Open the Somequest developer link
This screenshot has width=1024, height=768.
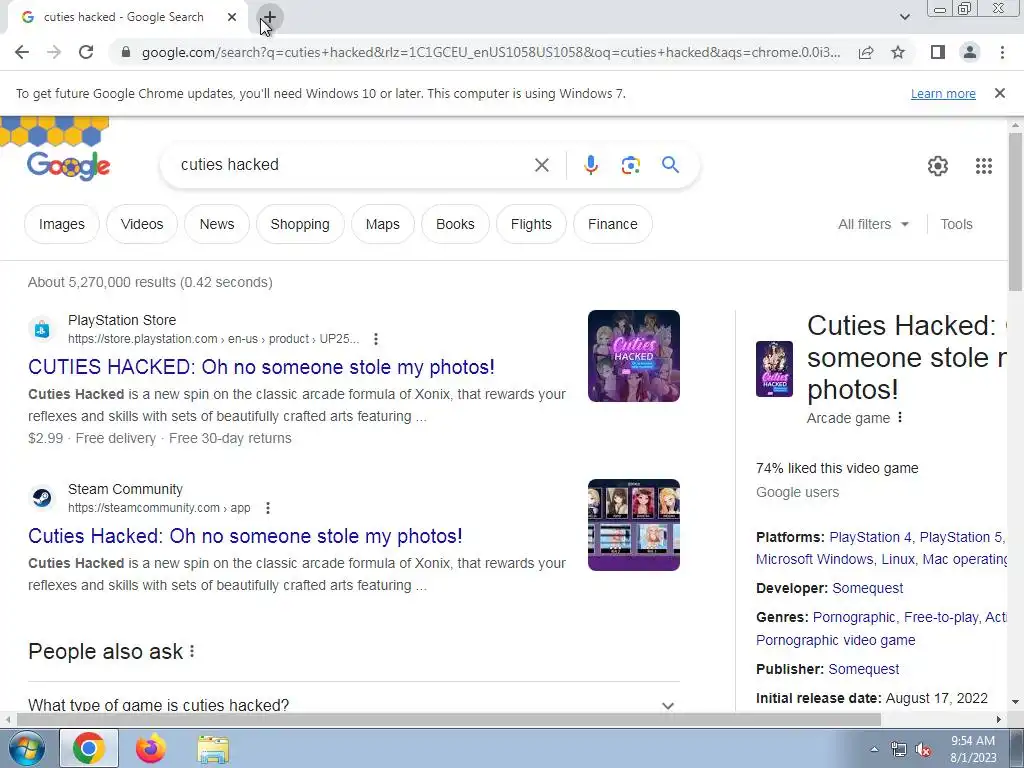[867, 588]
